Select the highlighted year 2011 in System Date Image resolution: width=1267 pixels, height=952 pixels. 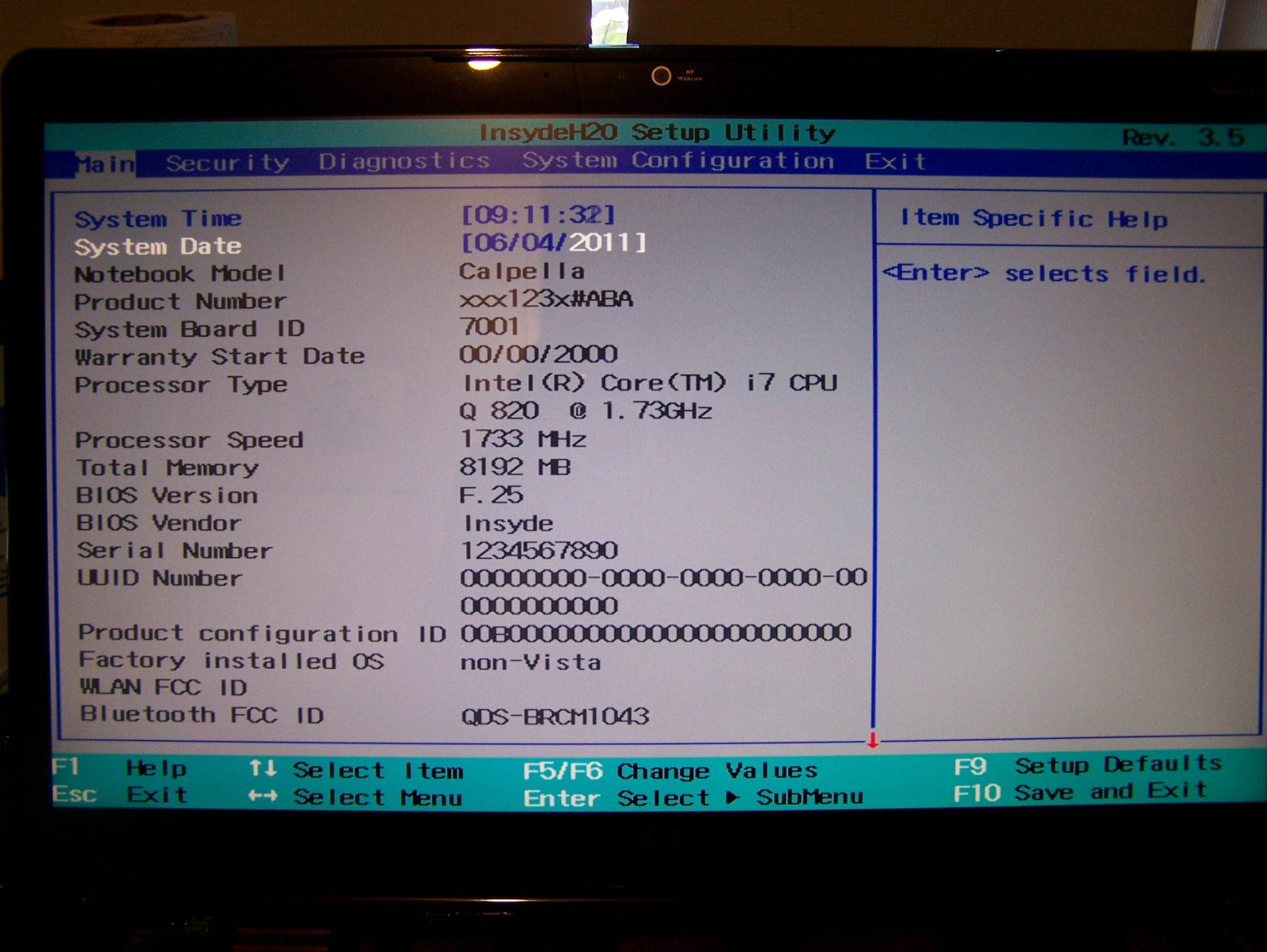(x=599, y=242)
